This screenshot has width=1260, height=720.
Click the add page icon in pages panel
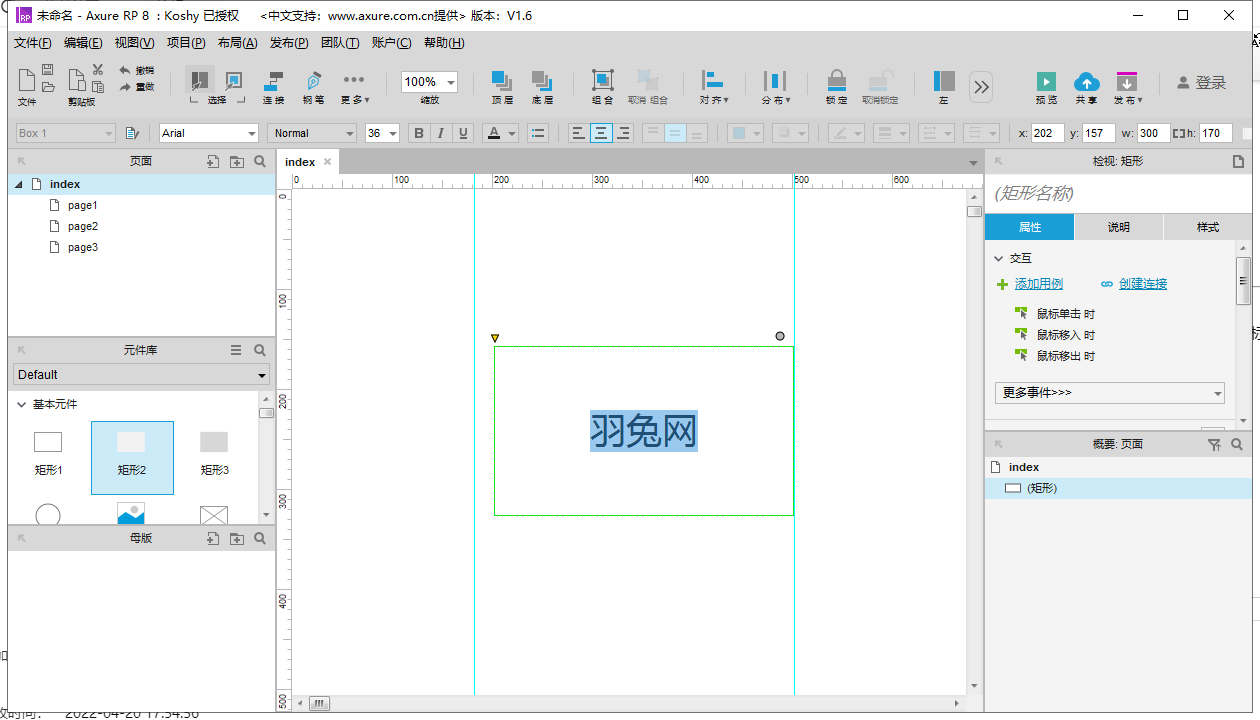coord(213,161)
